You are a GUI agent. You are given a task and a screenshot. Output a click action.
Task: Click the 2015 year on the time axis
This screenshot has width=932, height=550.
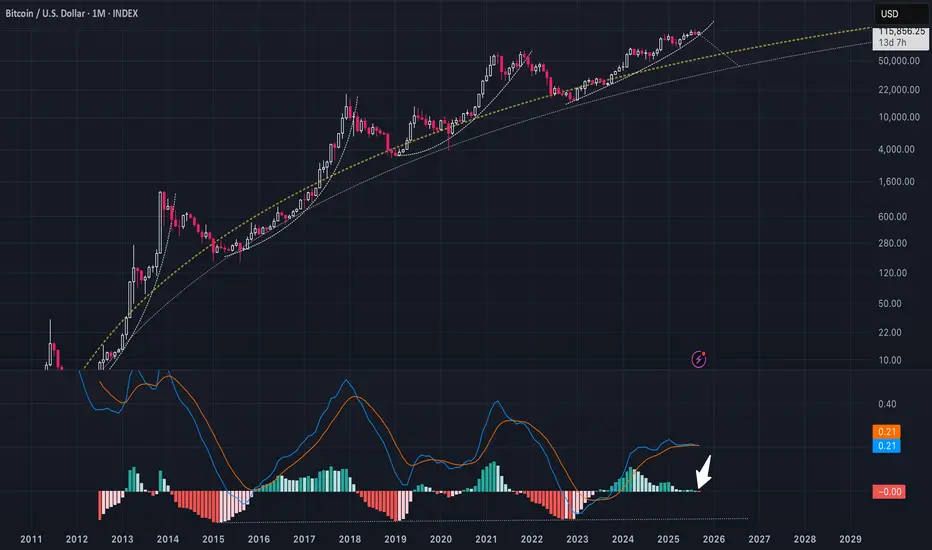(x=213, y=539)
